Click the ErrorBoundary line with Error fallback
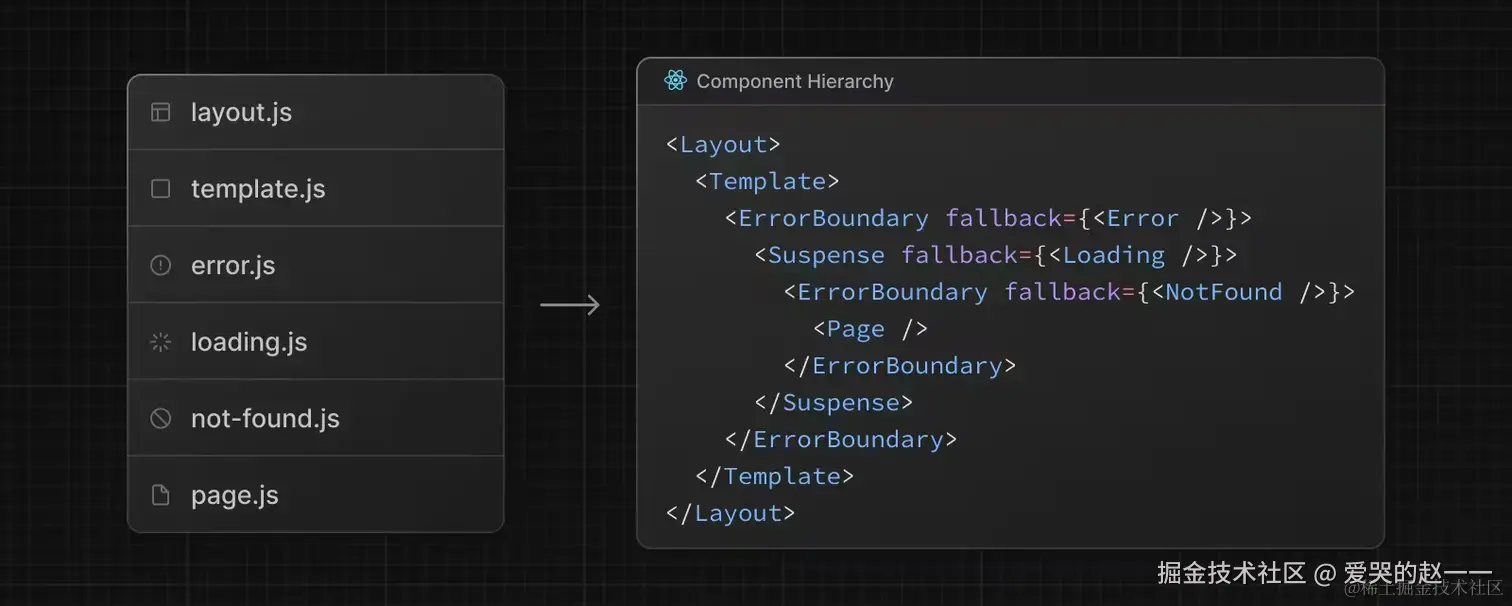 pyautogui.click(x=988, y=218)
